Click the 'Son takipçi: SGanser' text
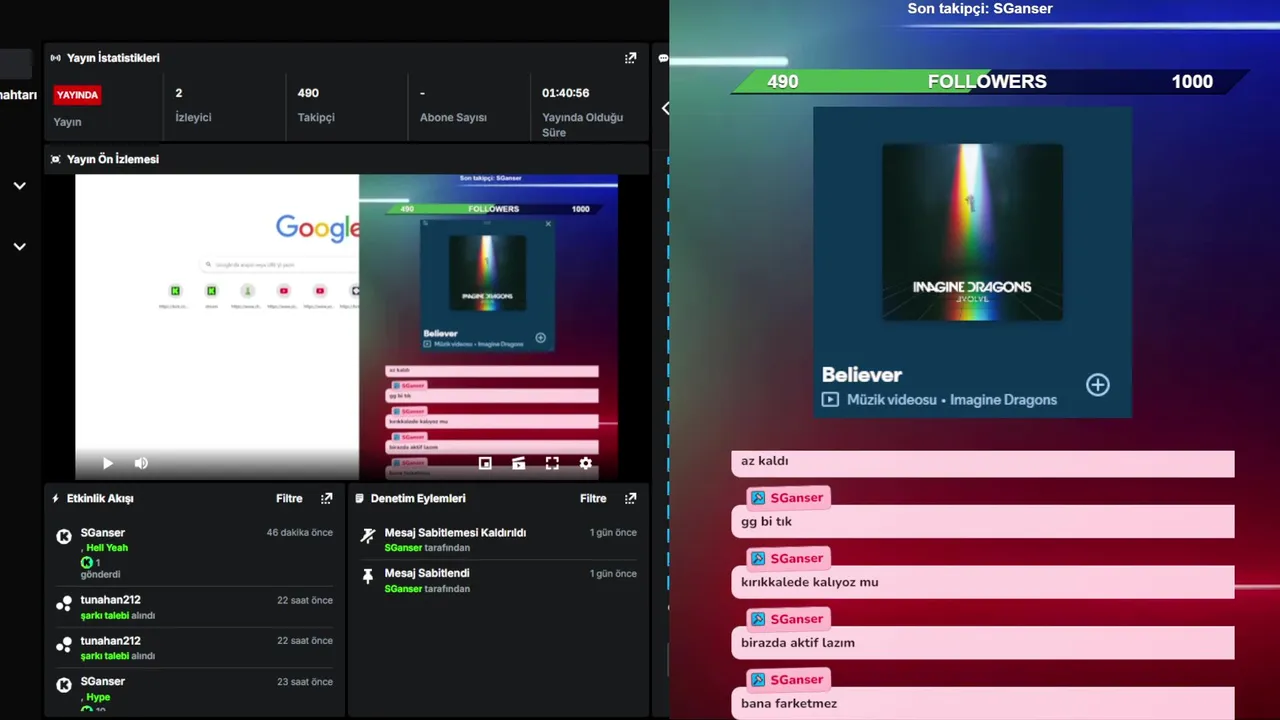 (x=980, y=9)
